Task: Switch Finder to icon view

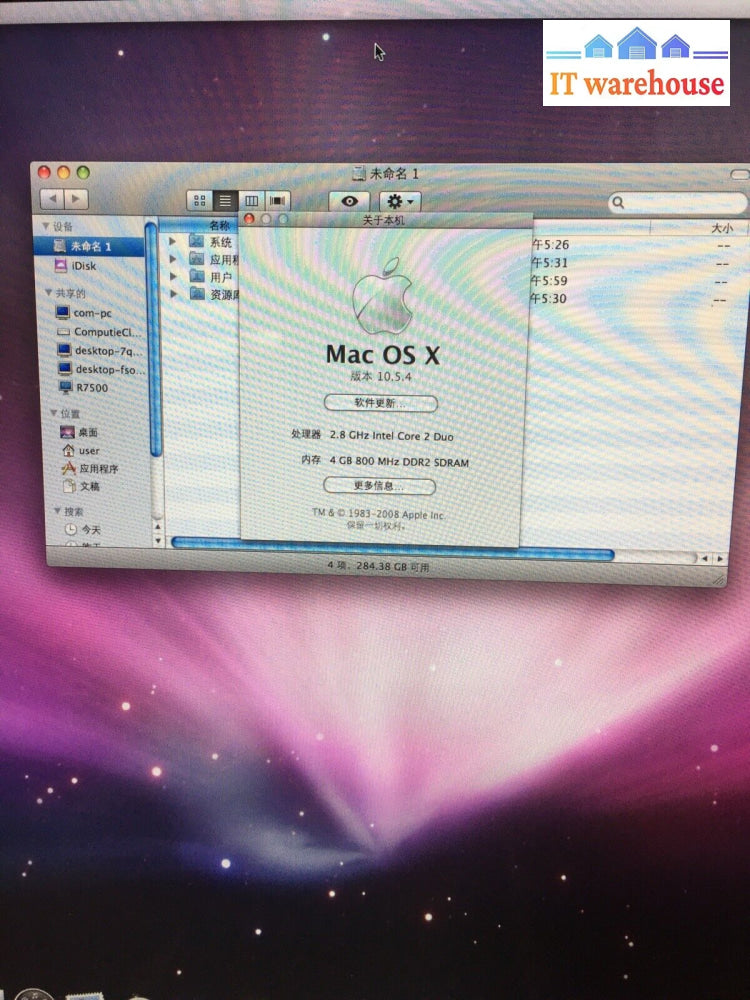Action: (x=200, y=201)
